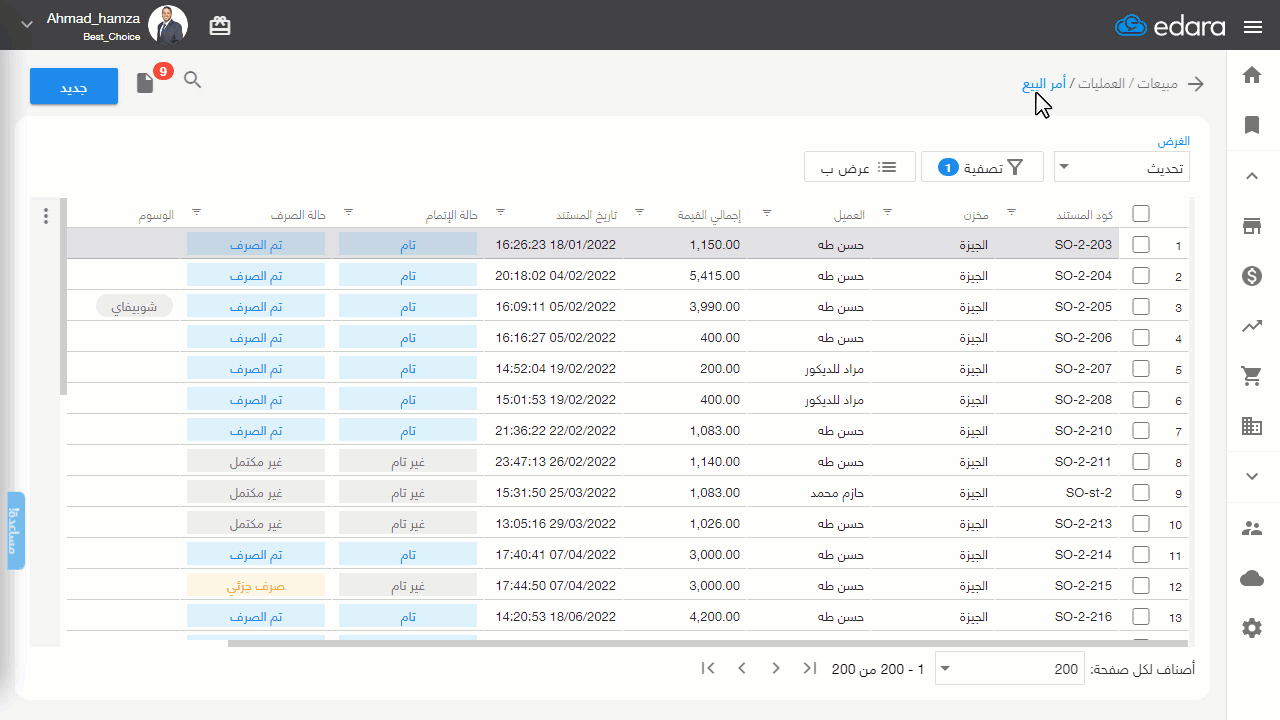Viewport: 1280px width, 720px height.
Task: Click the شوبيفاي tag in row SO-2-205
Action: coord(135,306)
